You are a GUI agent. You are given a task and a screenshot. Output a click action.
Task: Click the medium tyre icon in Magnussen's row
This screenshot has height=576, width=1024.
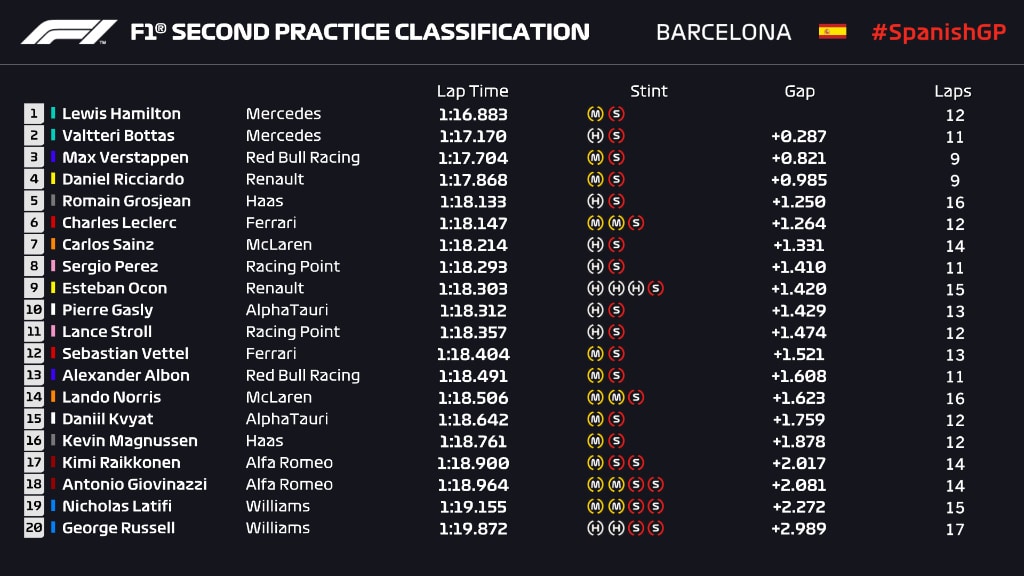[x=595, y=441]
